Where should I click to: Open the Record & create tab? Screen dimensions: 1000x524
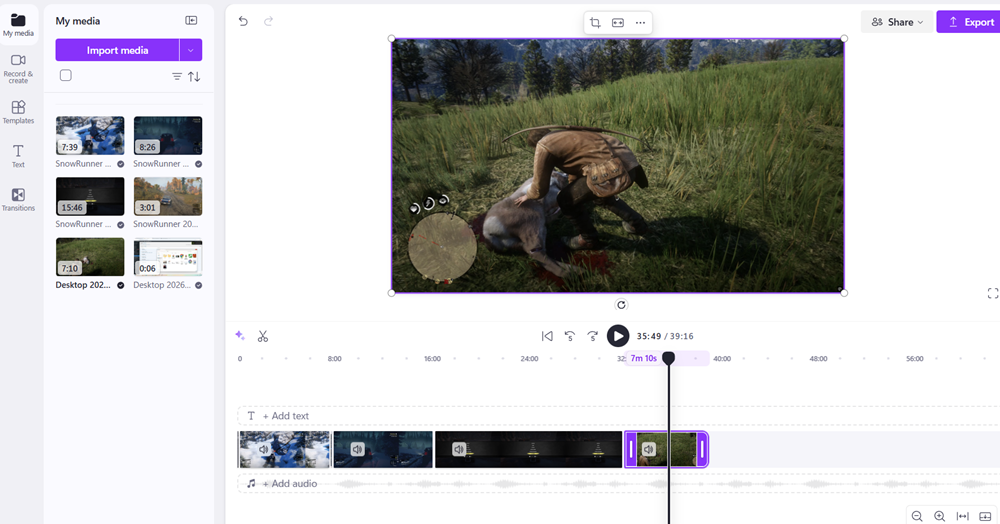click(x=18, y=69)
